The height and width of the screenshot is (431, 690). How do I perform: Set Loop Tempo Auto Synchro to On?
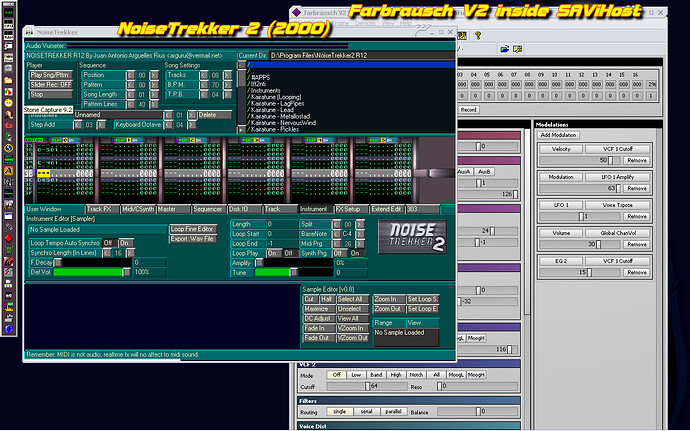point(125,243)
